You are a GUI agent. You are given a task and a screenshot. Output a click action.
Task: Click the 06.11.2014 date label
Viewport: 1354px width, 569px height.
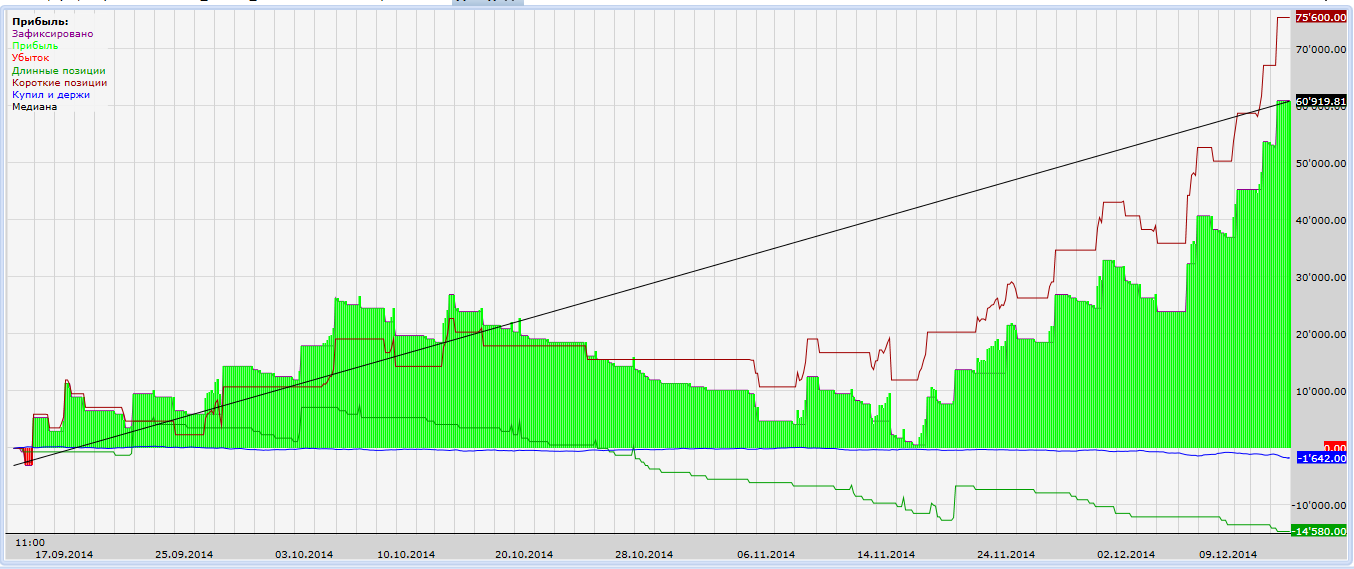coord(767,554)
